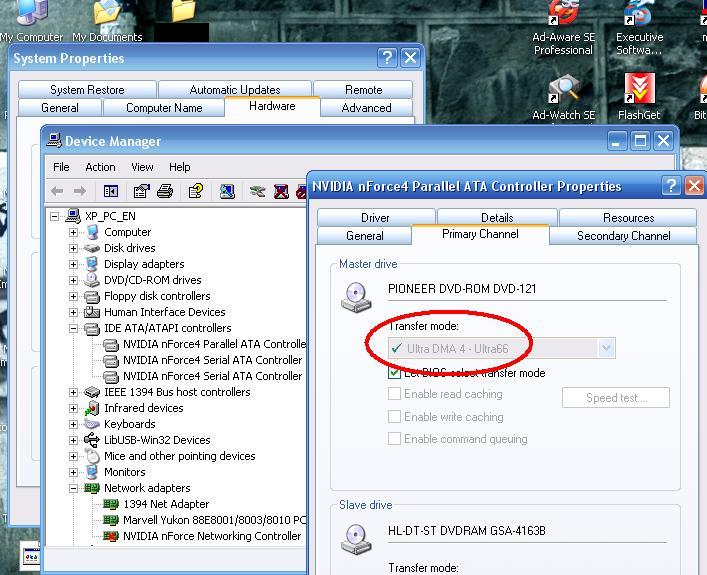
Task: Expand IEEE 1394 Bus host controllers node
Action: (73, 392)
